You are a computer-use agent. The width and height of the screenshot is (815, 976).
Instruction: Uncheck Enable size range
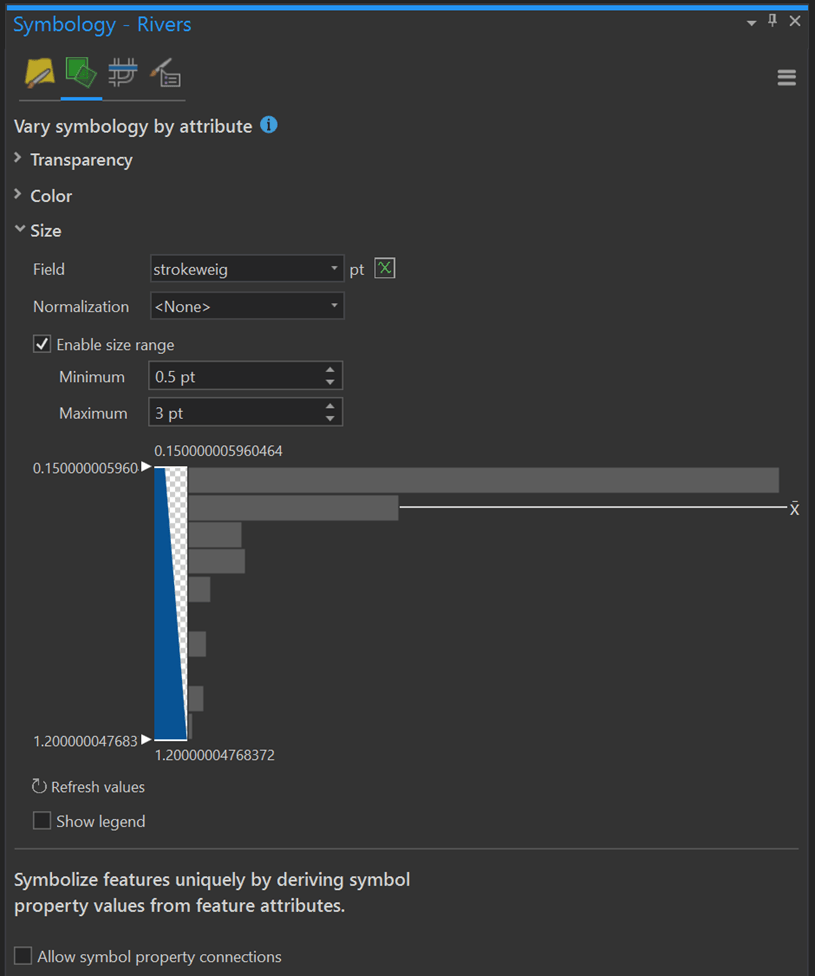click(x=42, y=344)
